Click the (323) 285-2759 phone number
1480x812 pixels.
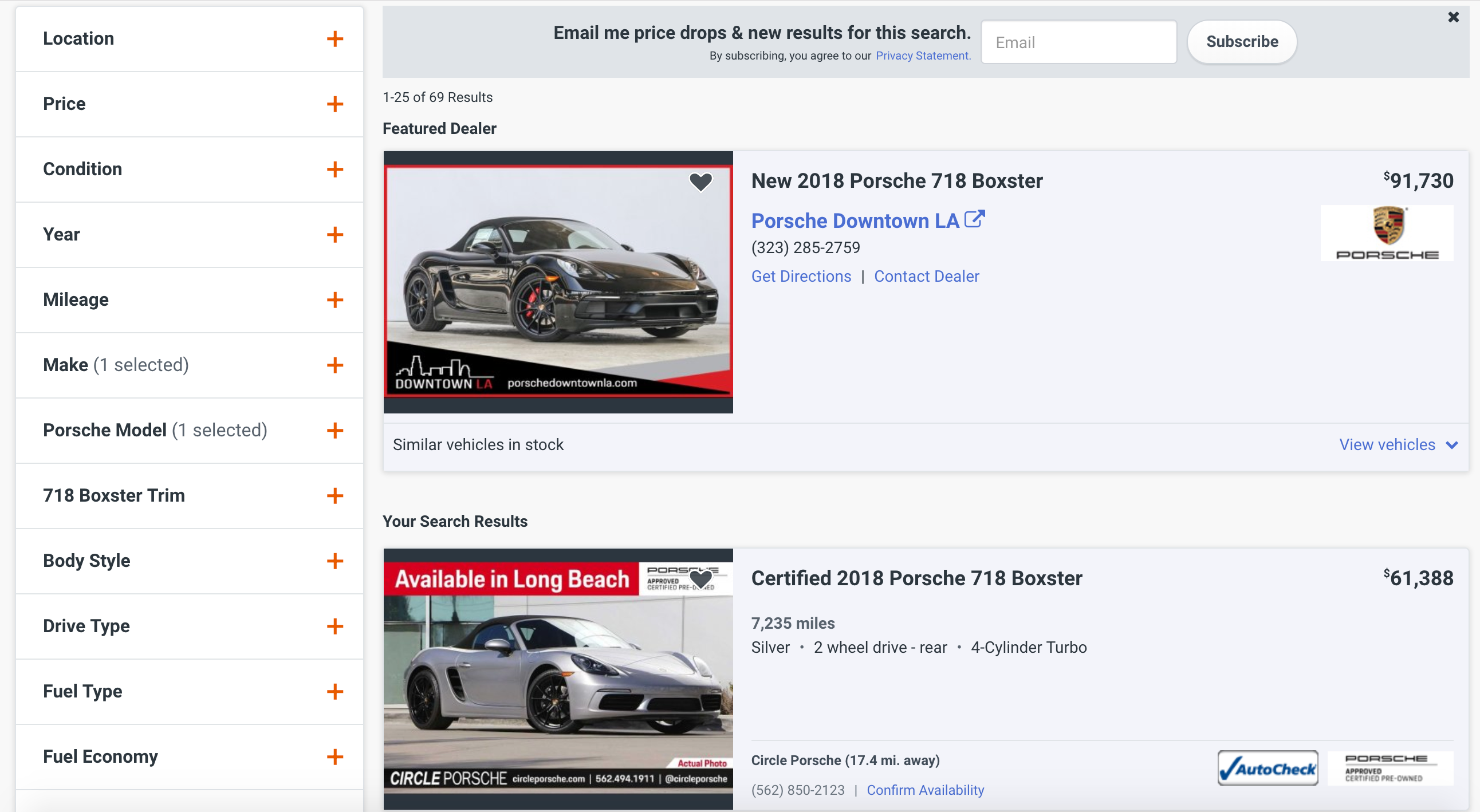(x=805, y=247)
